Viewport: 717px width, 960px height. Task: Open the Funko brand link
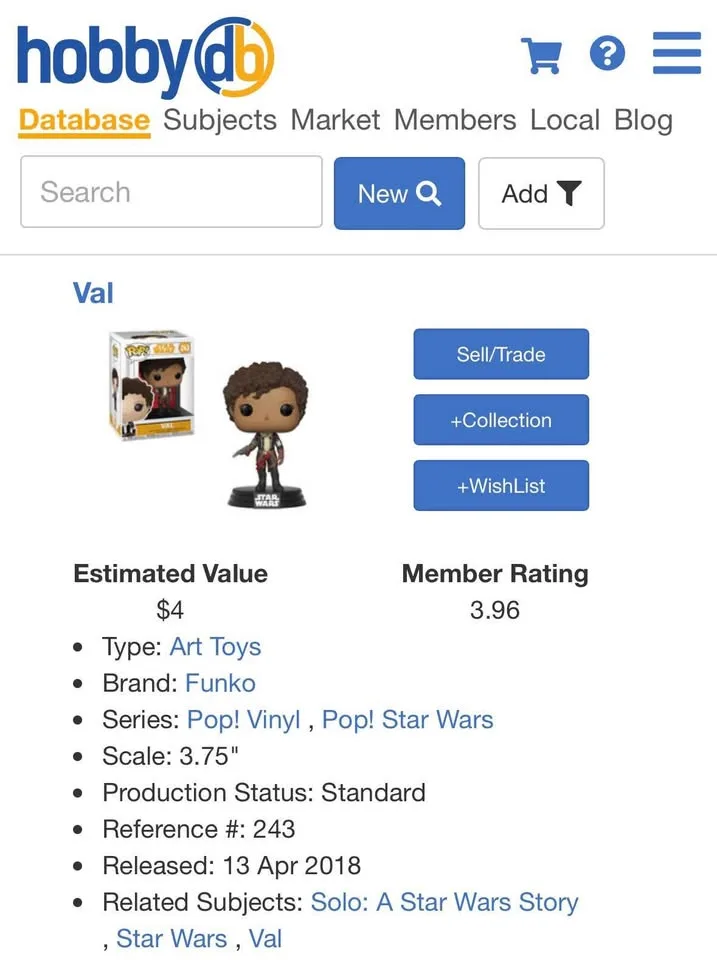pyautogui.click(x=221, y=683)
